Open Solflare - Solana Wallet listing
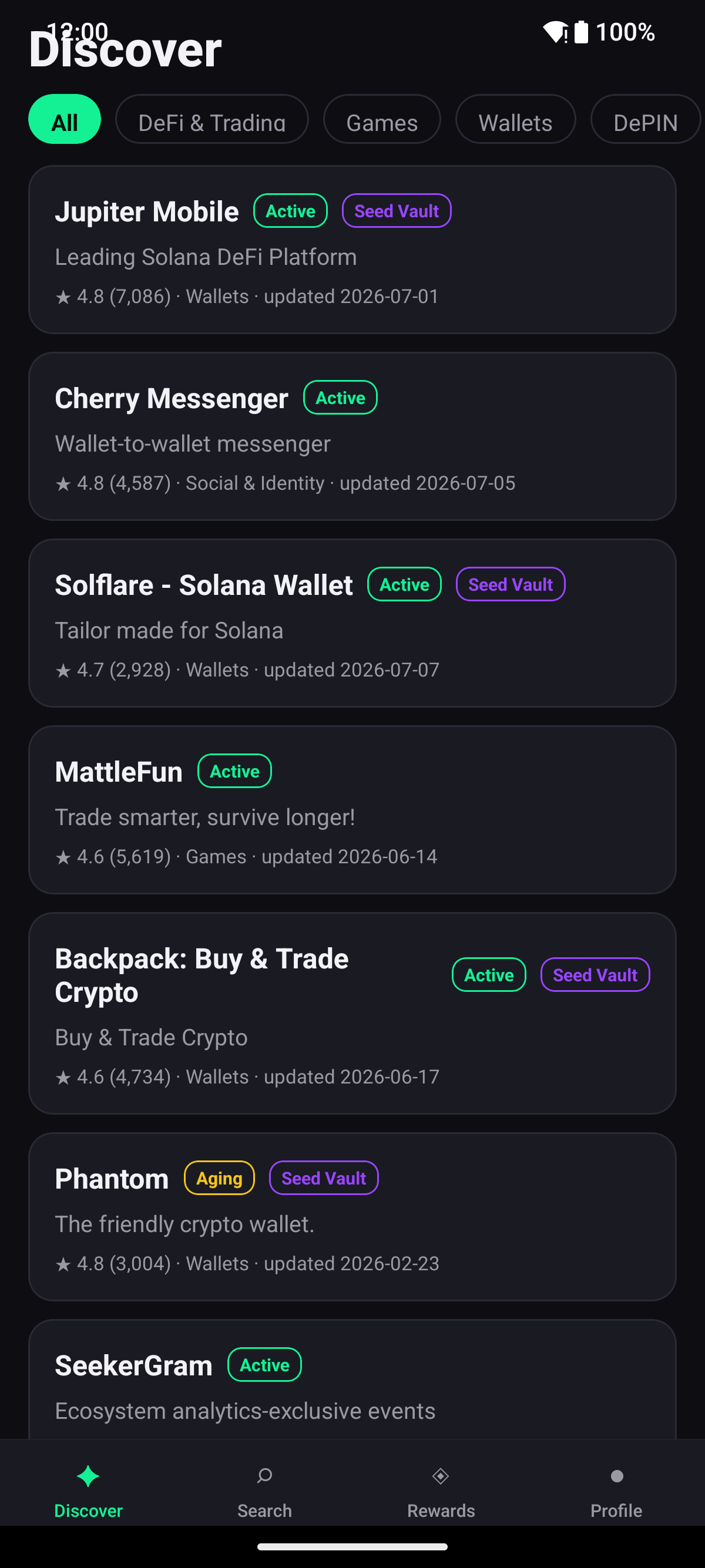This screenshot has width=705, height=1568. point(352,623)
